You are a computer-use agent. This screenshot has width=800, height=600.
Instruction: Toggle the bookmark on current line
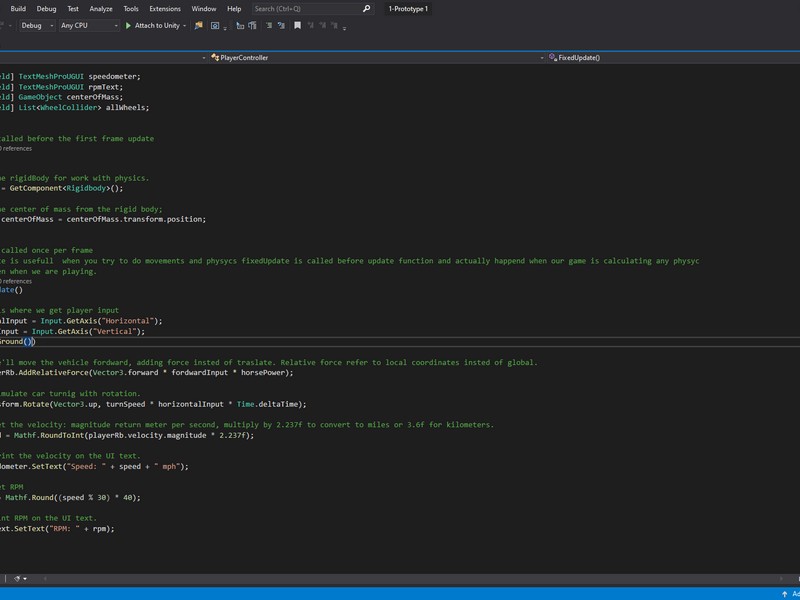tap(297, 25)
